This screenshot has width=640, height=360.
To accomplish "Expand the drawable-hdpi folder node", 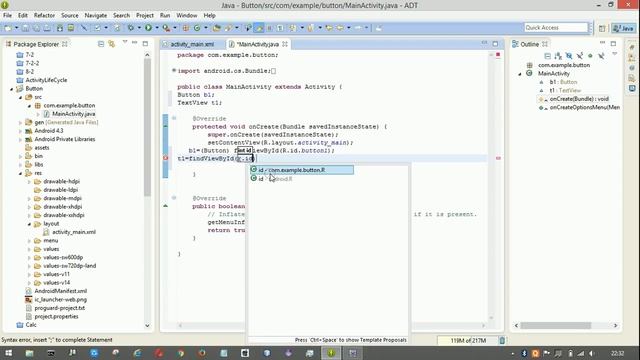I will 29,182.
